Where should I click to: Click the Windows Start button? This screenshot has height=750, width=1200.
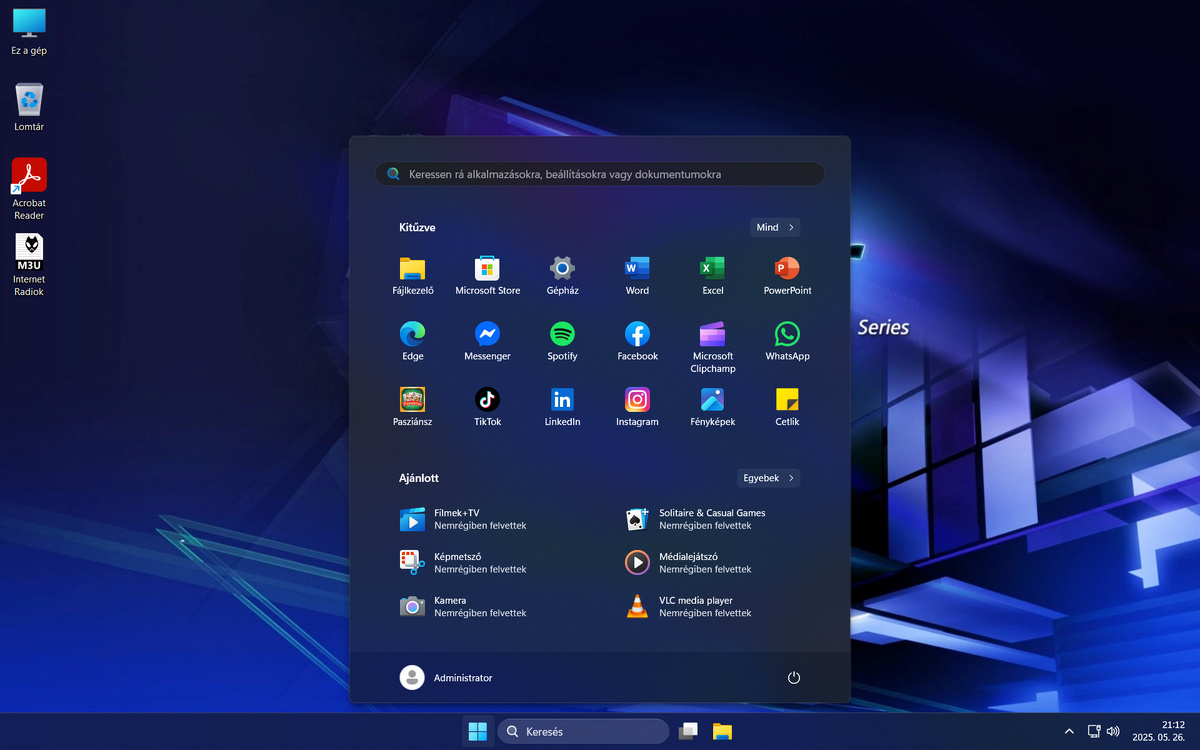click(478, 731)
